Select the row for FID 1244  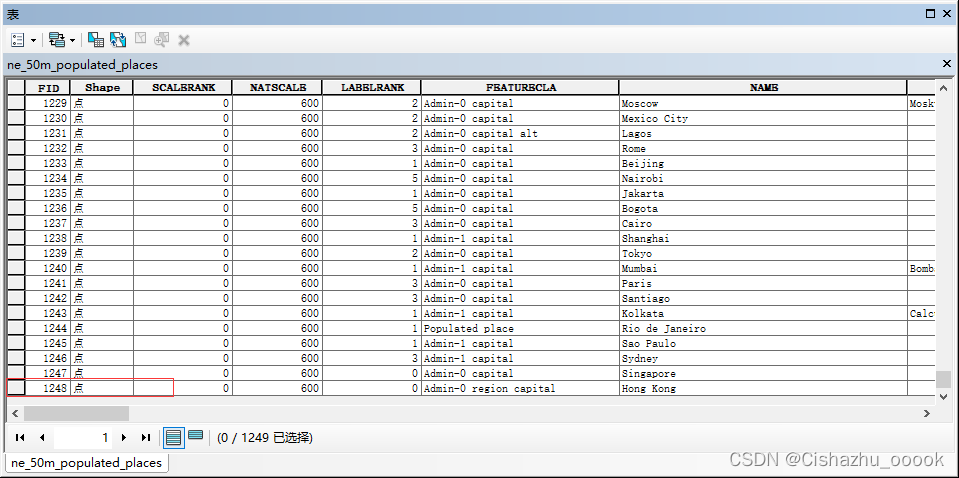pos(16,328)
